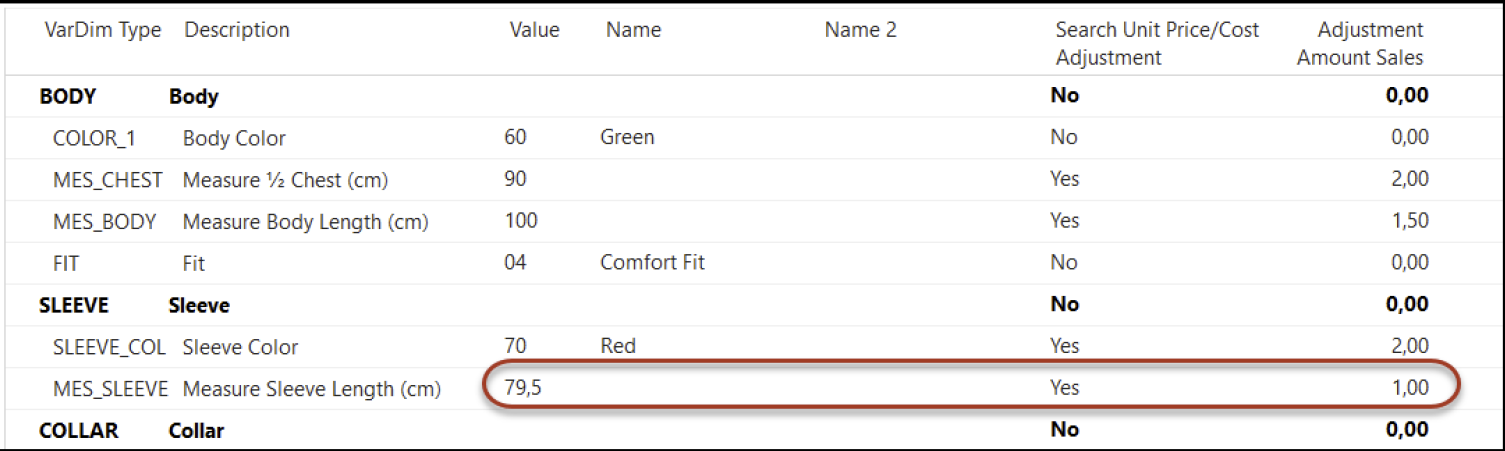1505x451 pixels.
Task: Click the Red name in SLEEVE_COL row
Action: click(618, 346)
